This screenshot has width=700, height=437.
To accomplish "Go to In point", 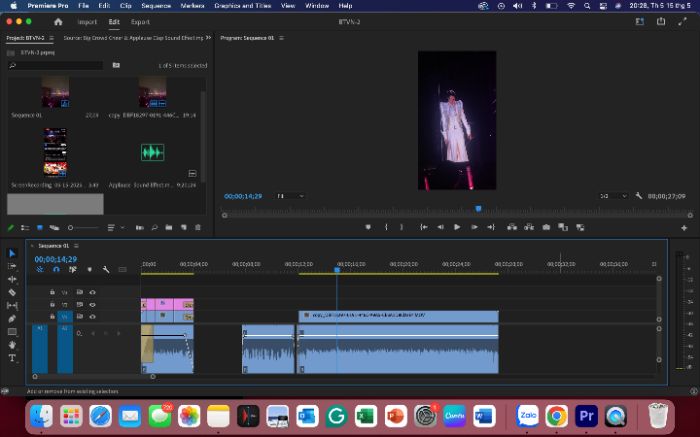I will coord(424,227).
